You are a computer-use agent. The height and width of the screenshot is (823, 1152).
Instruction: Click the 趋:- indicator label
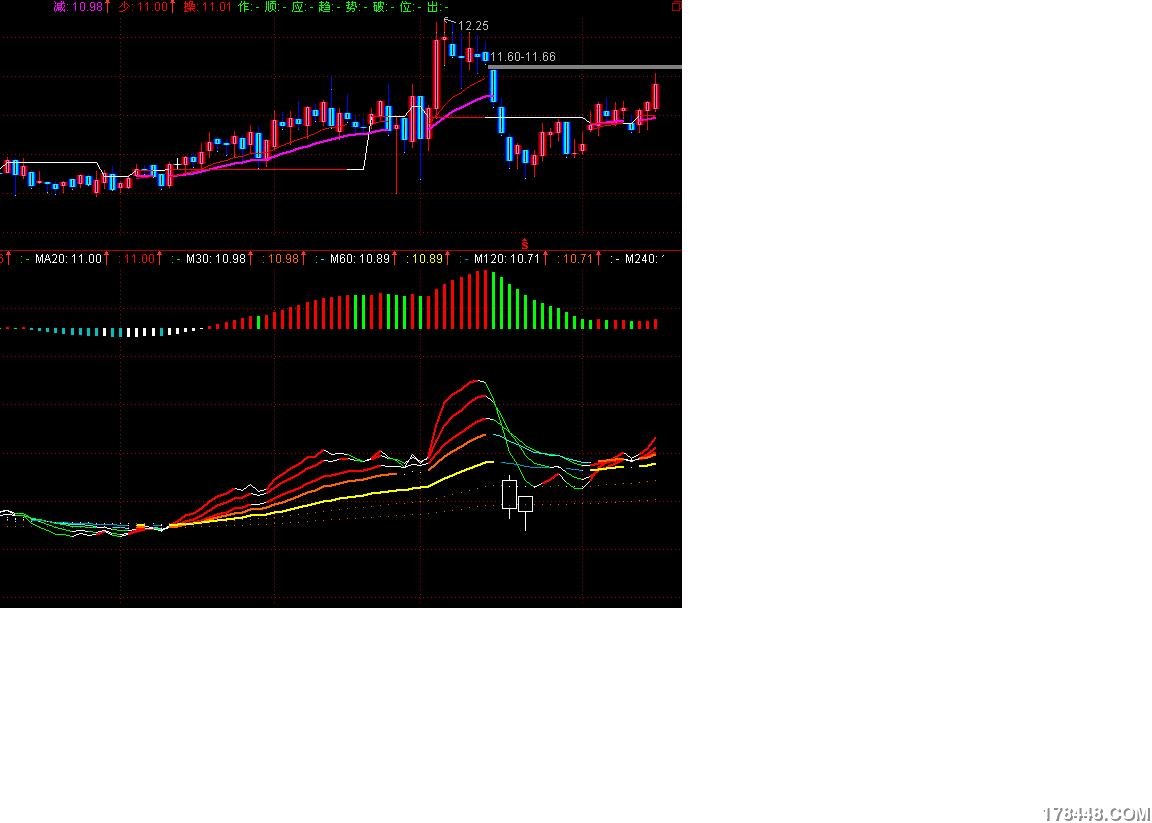331,7
